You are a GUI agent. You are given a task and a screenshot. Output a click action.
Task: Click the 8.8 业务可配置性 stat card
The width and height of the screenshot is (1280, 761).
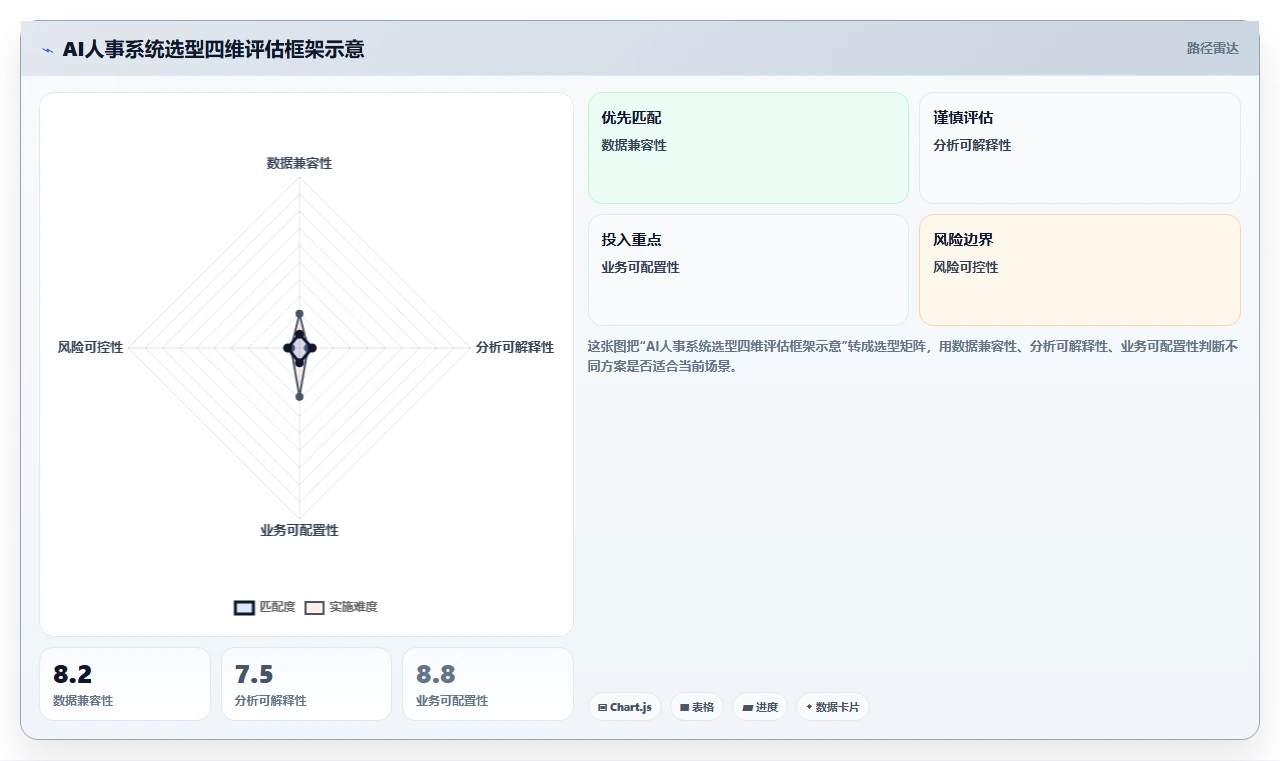click(x=488, y=684)
